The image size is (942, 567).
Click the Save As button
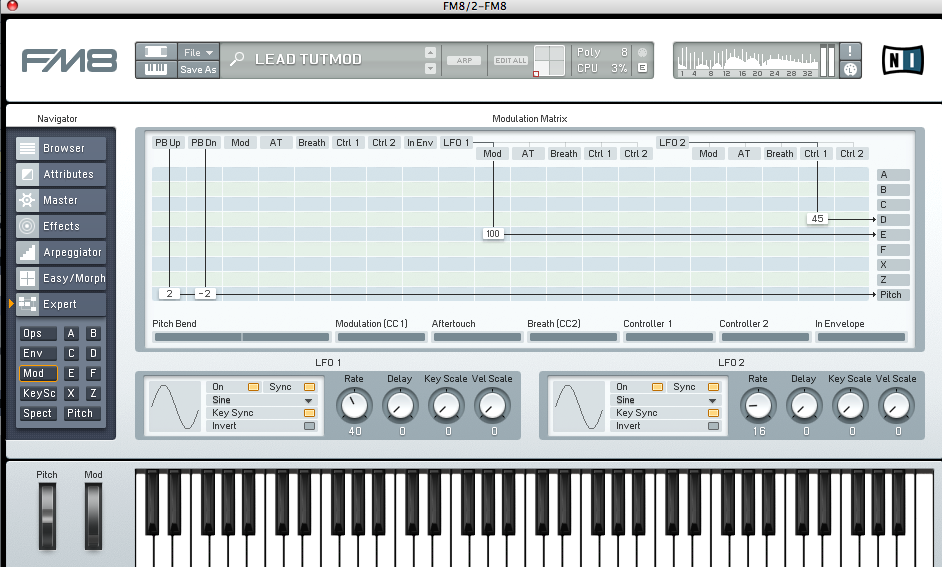tap(198, 70)
